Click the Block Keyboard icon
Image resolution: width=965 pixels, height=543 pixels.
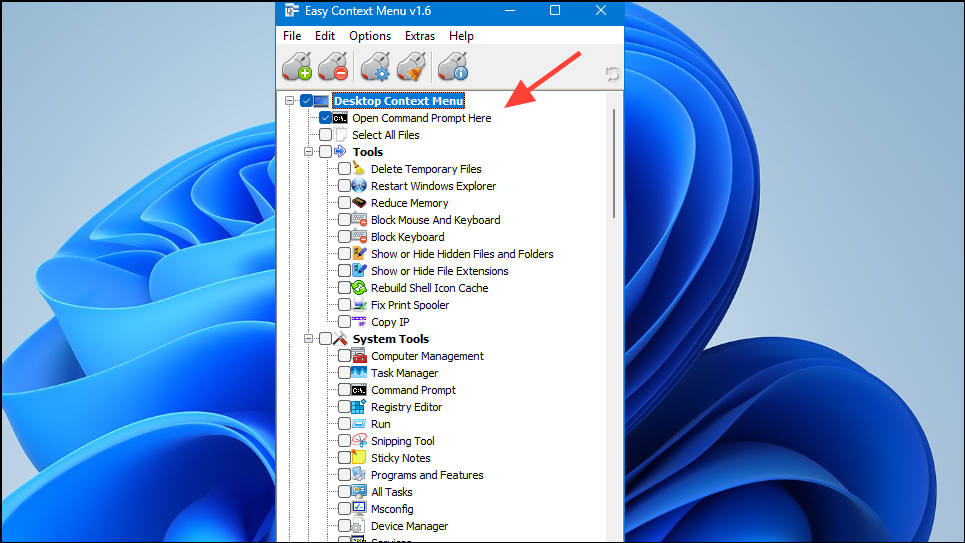pos(359,236)
